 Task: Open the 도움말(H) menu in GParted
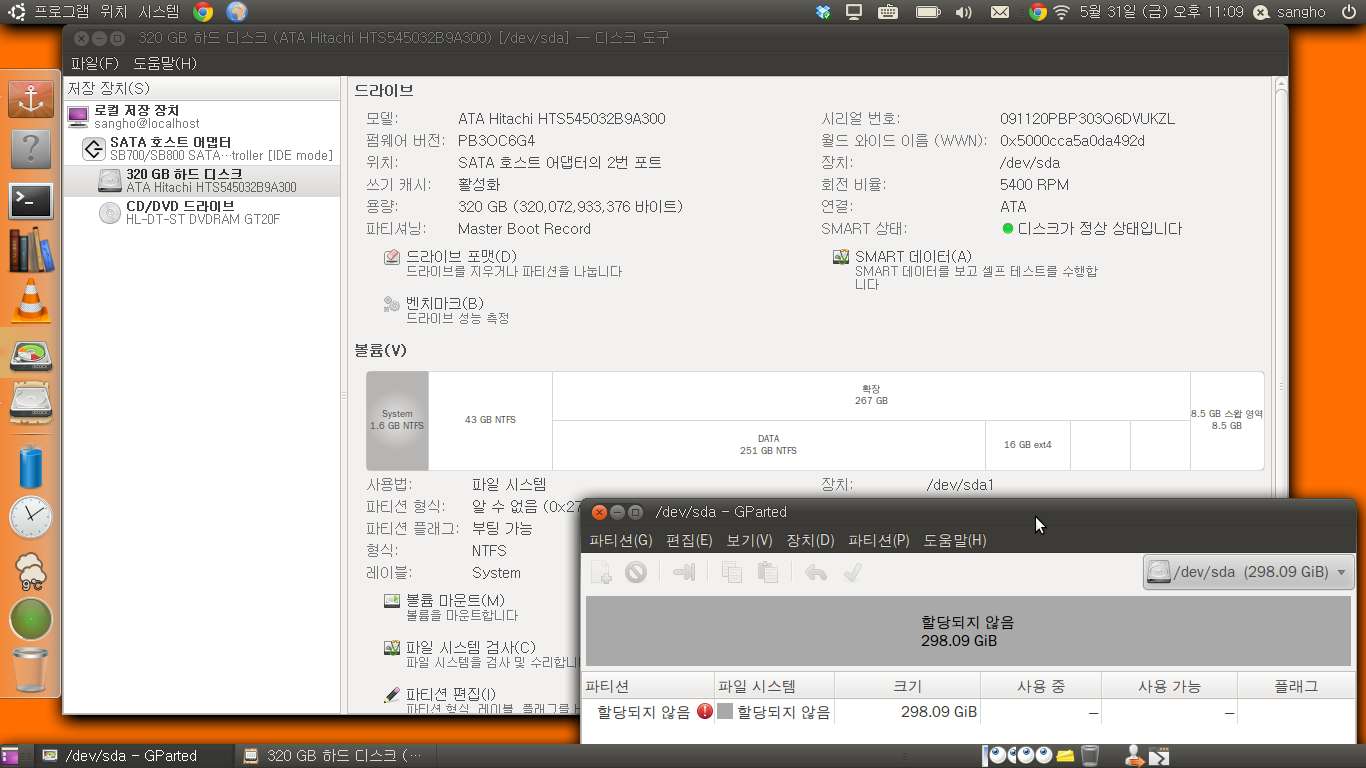click(x=955, y=540)
